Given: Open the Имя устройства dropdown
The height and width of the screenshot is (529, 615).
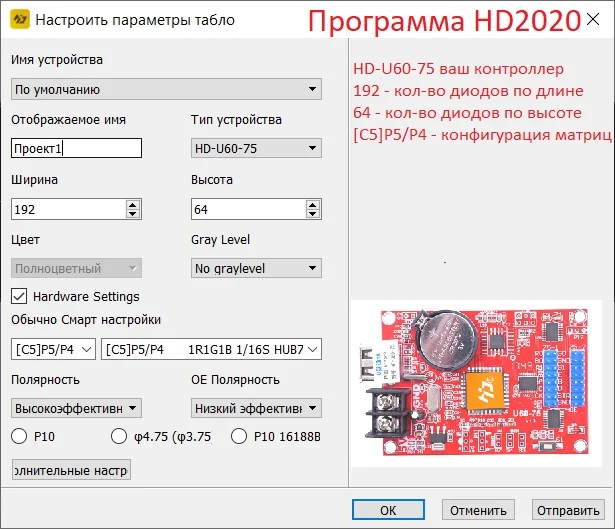Looking at the screenshot, I should [x=166, y=89].
